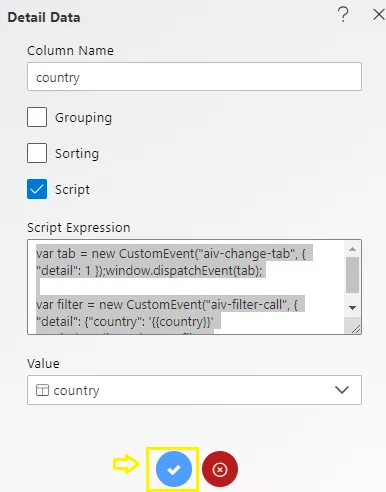Click the Detail Data title text
This screenshot has height=492, width=386.
(x=44, y=17)
